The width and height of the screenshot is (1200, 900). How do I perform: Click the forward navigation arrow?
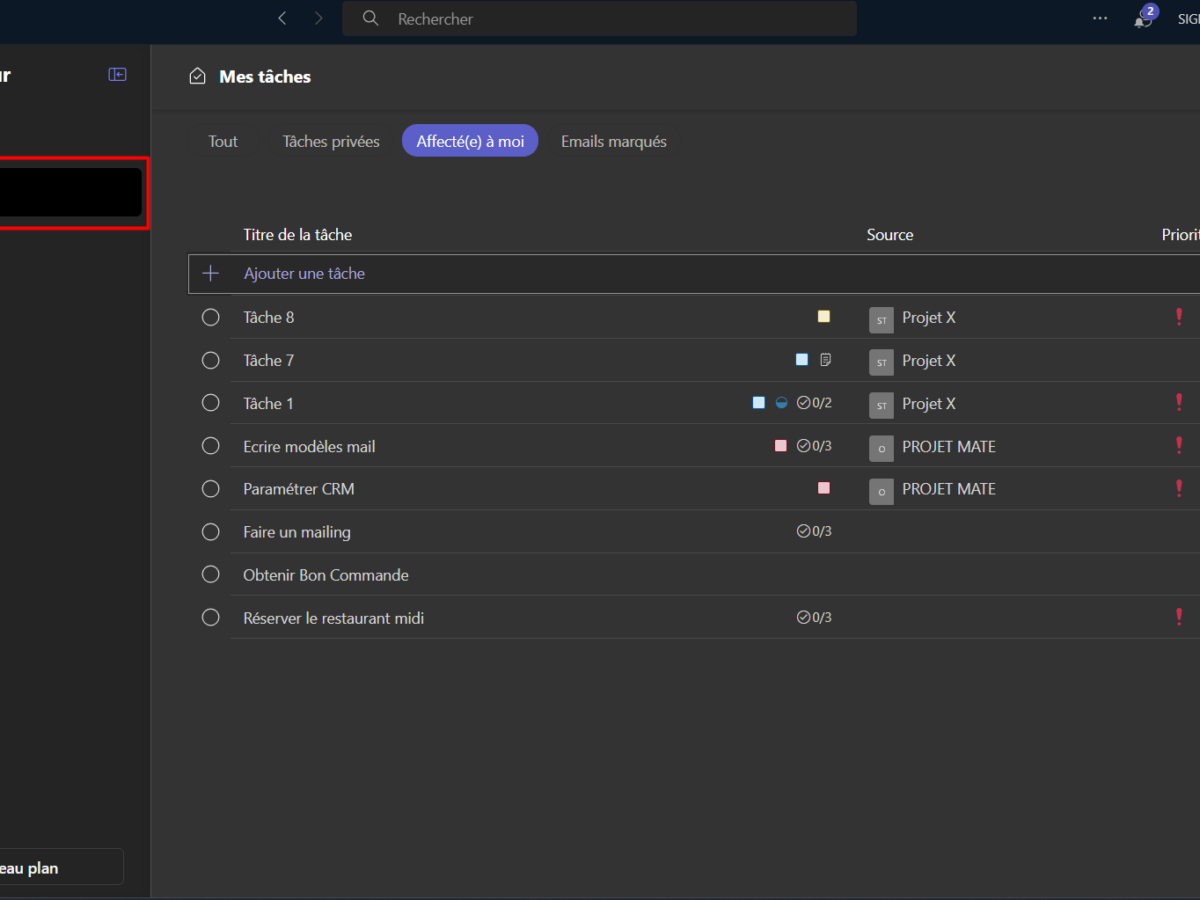pos(318,18)
